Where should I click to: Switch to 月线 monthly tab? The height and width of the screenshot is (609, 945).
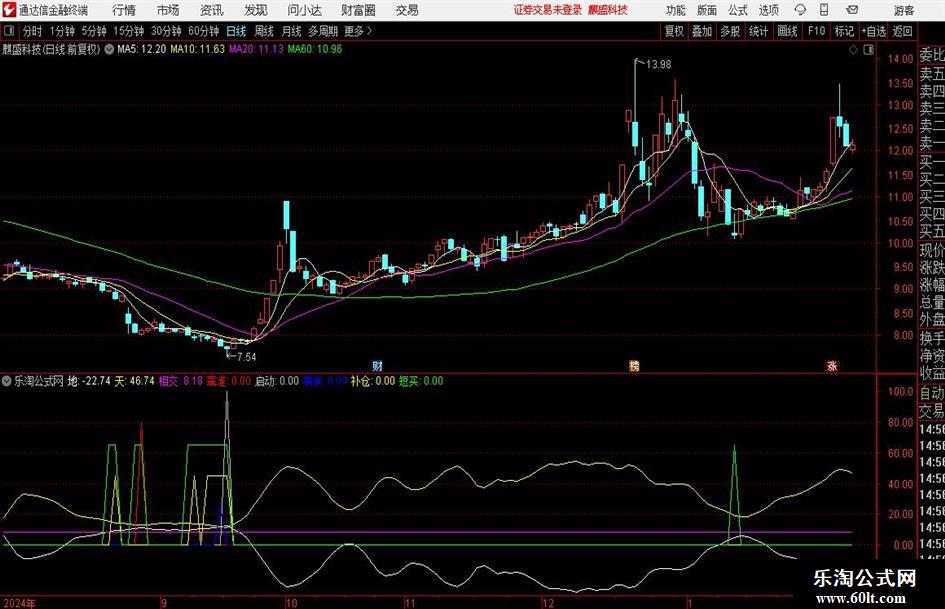292,31
